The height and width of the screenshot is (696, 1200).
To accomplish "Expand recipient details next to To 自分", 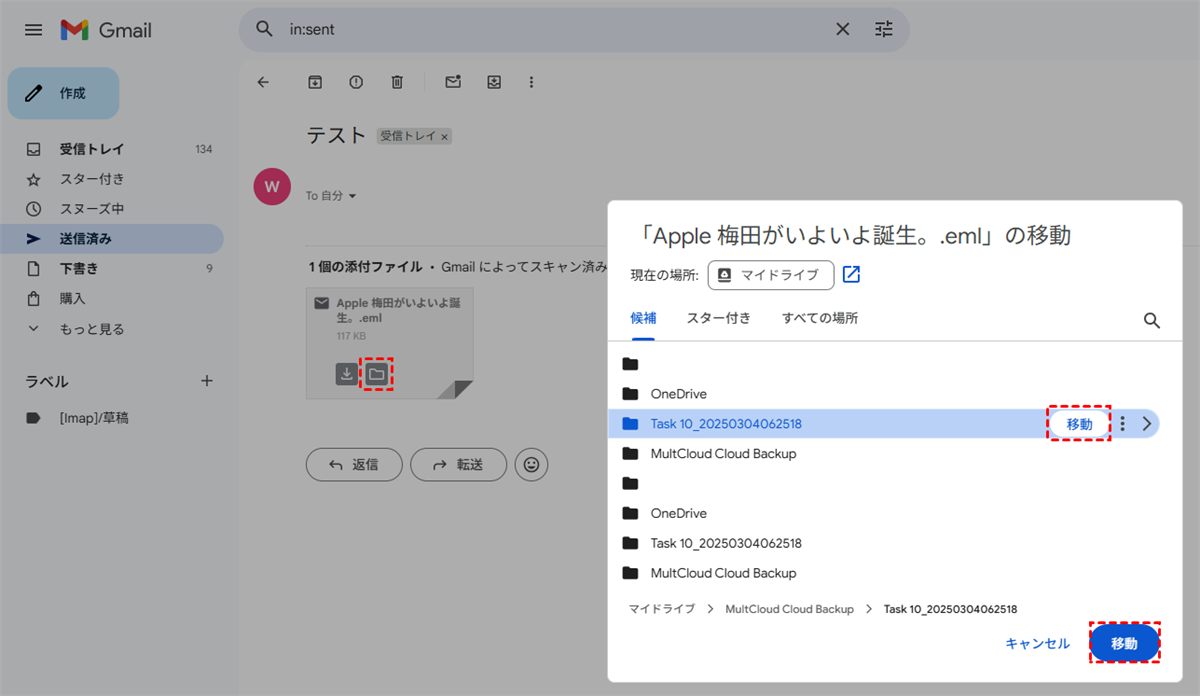I will 352,197.
